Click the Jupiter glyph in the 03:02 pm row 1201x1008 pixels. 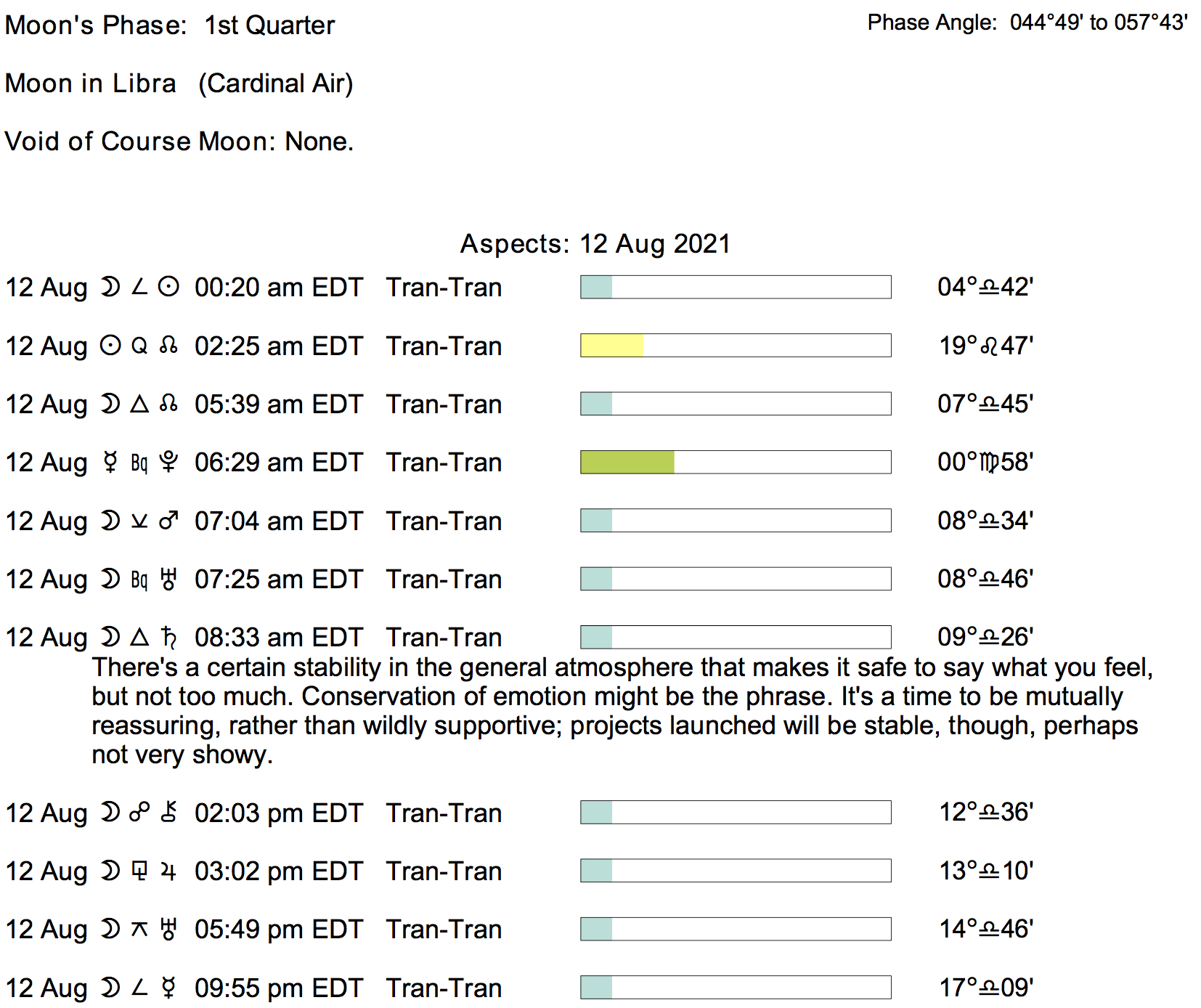(168, 871)
